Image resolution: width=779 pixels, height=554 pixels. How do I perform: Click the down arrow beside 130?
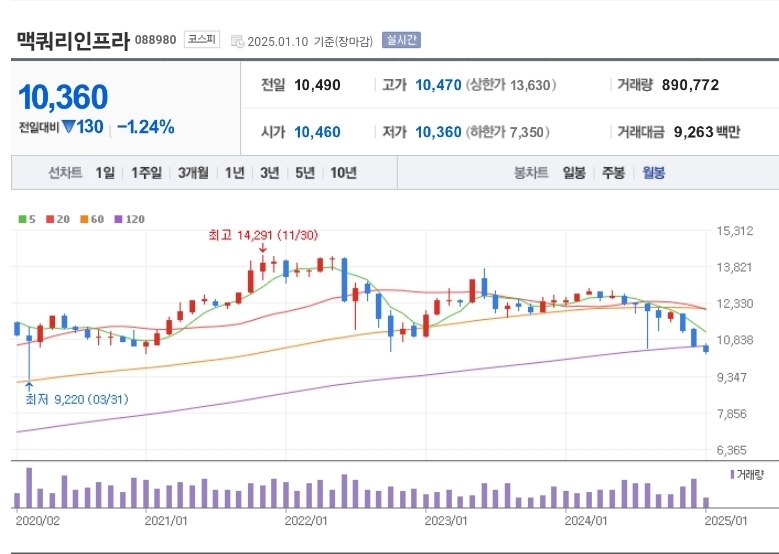click(x=69, y=127)
